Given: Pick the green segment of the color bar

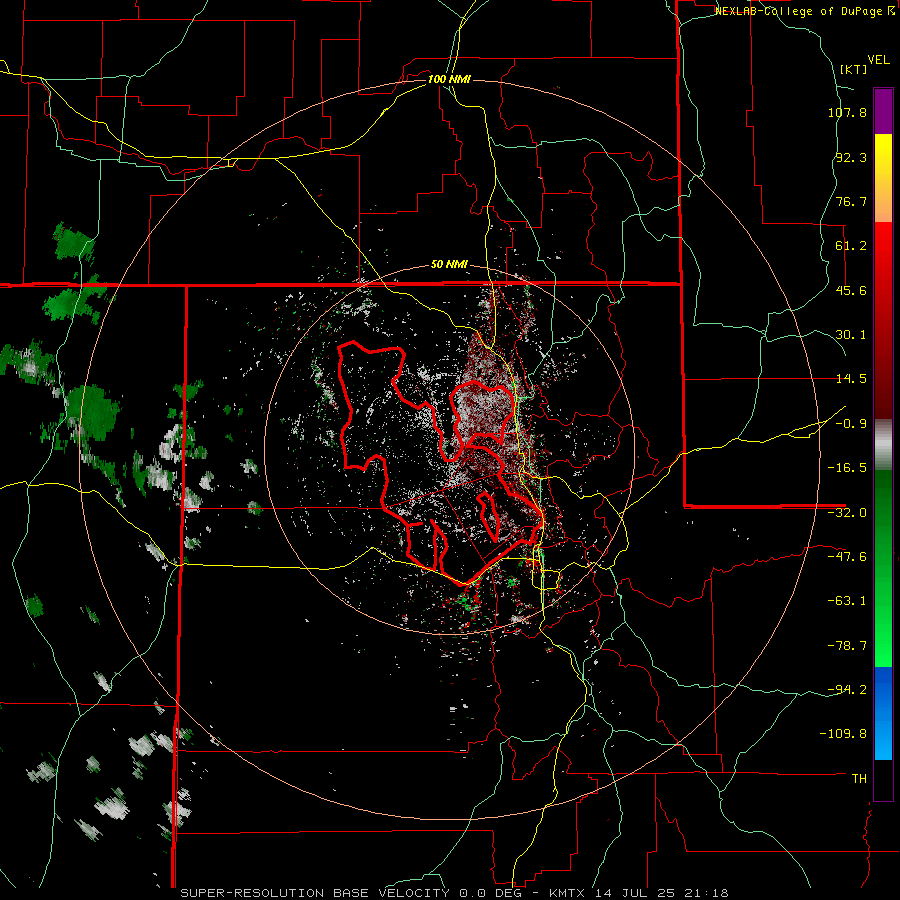Looking at the screenshot, I should 883,568.
